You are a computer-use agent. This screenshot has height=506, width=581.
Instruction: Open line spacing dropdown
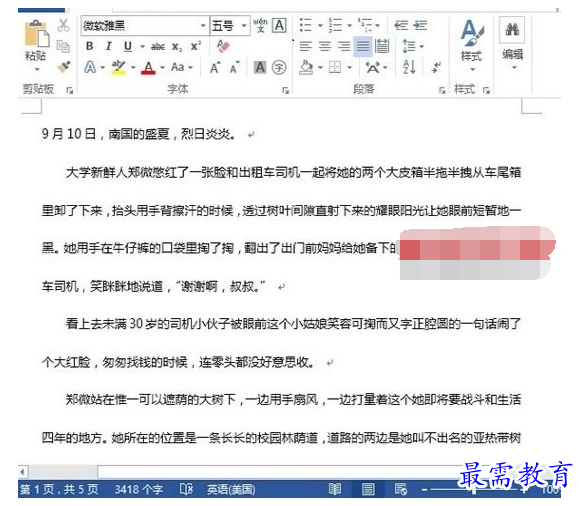click(413, 46)
